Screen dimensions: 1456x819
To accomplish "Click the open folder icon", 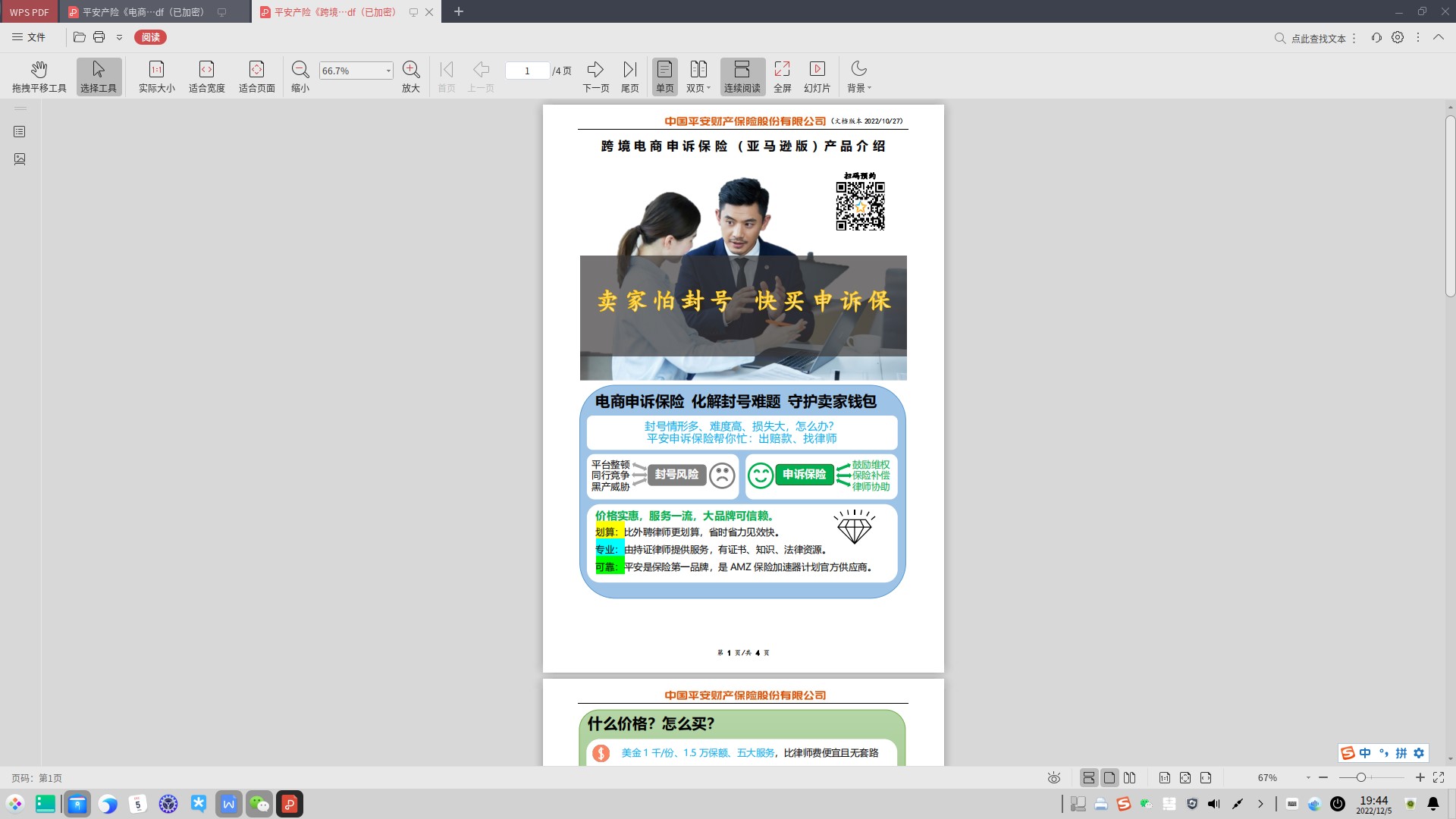I will pyautogui.click(x=79, y=37).
